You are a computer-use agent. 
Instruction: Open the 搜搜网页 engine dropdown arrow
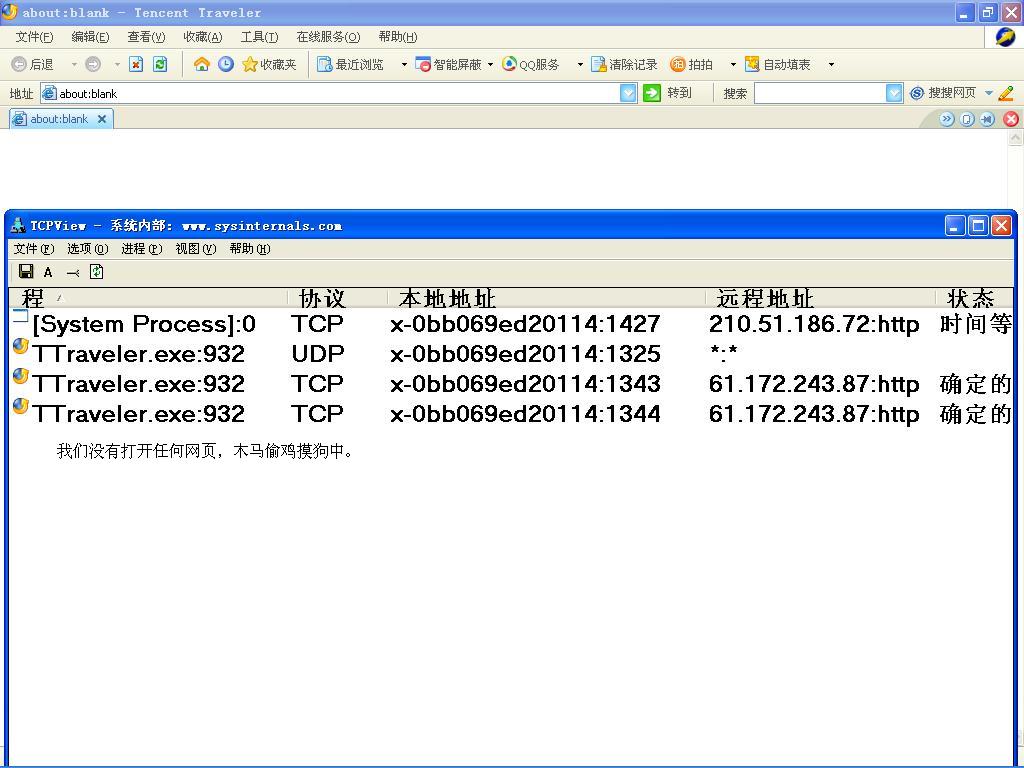pos(989,93)
